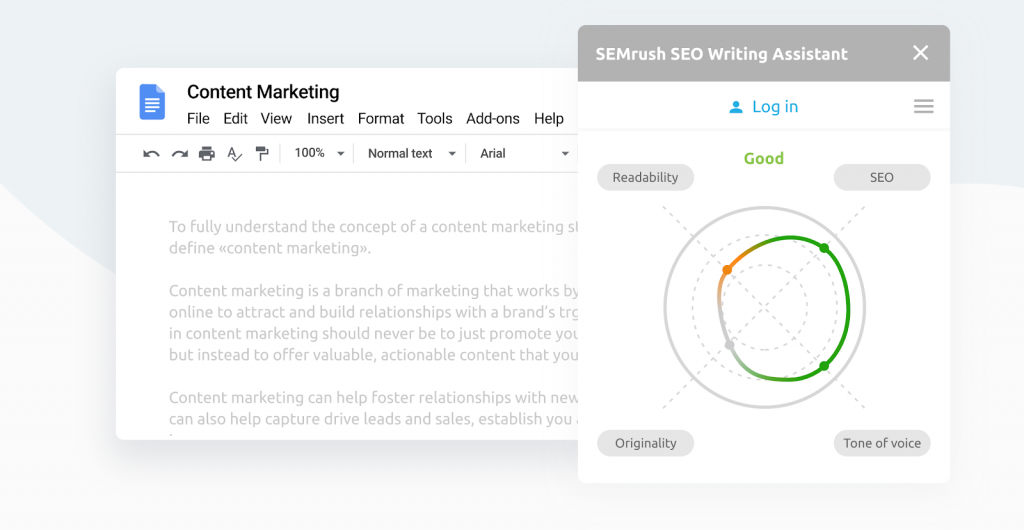Select the Readability pill button

(x=645, y=177)
